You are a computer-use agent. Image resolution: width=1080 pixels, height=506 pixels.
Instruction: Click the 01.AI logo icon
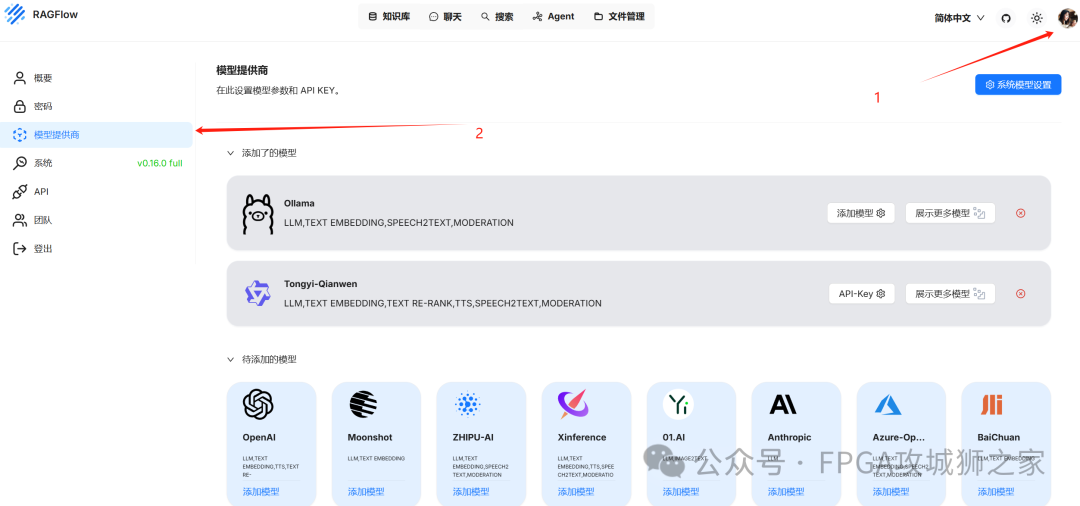pyautogui.click(x=678, y=404)
